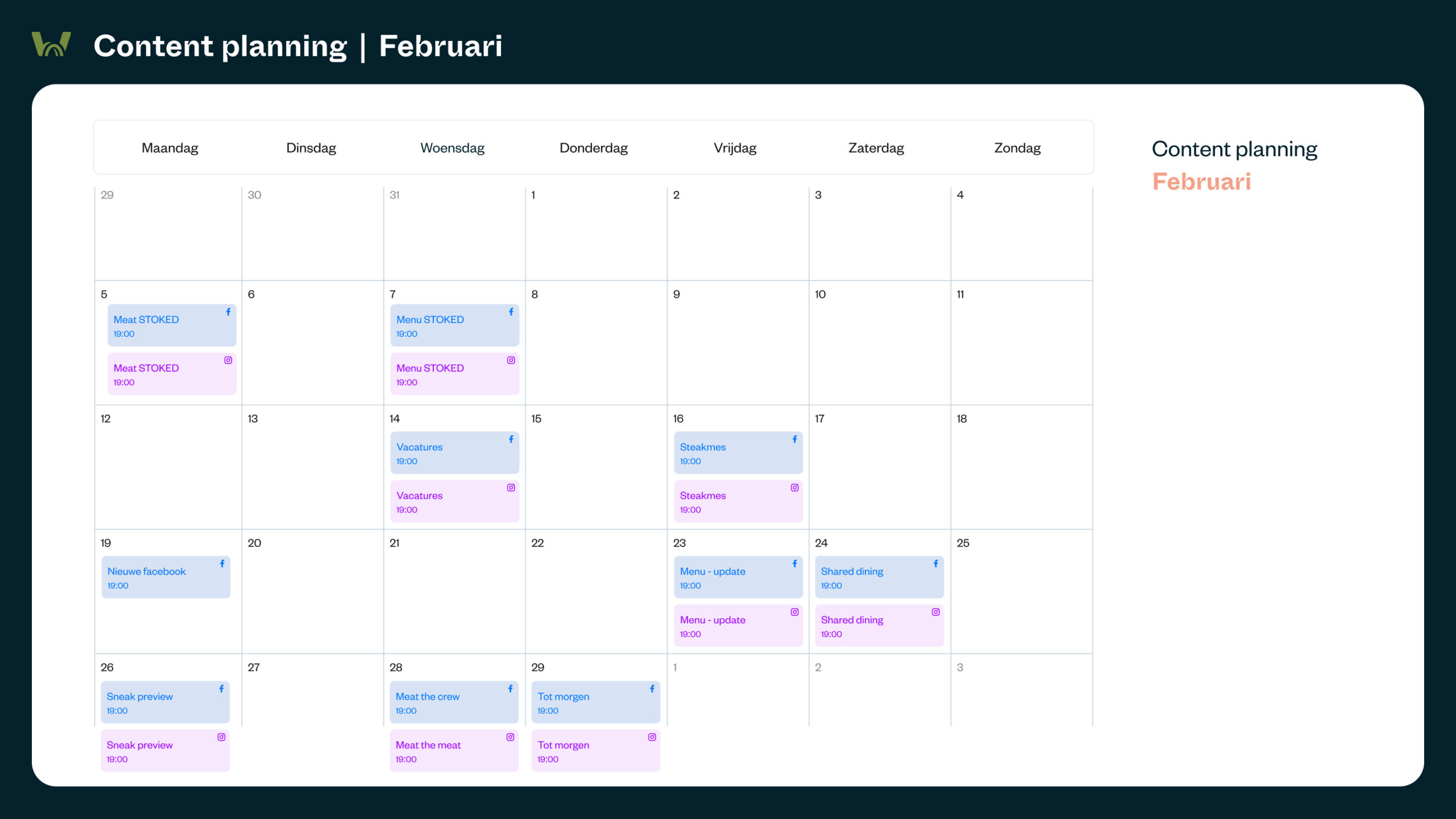1456x819 pixels.
Task: Open the pink Meat the meat event
Action: pos(454,751)
